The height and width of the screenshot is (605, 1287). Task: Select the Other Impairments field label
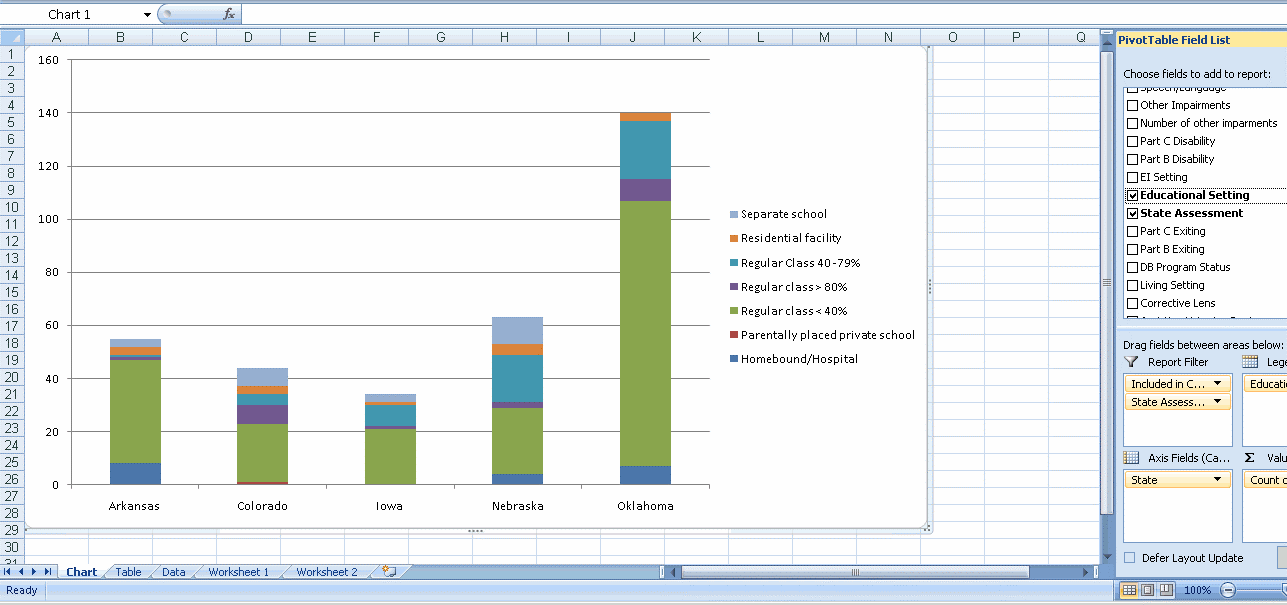1184,105
